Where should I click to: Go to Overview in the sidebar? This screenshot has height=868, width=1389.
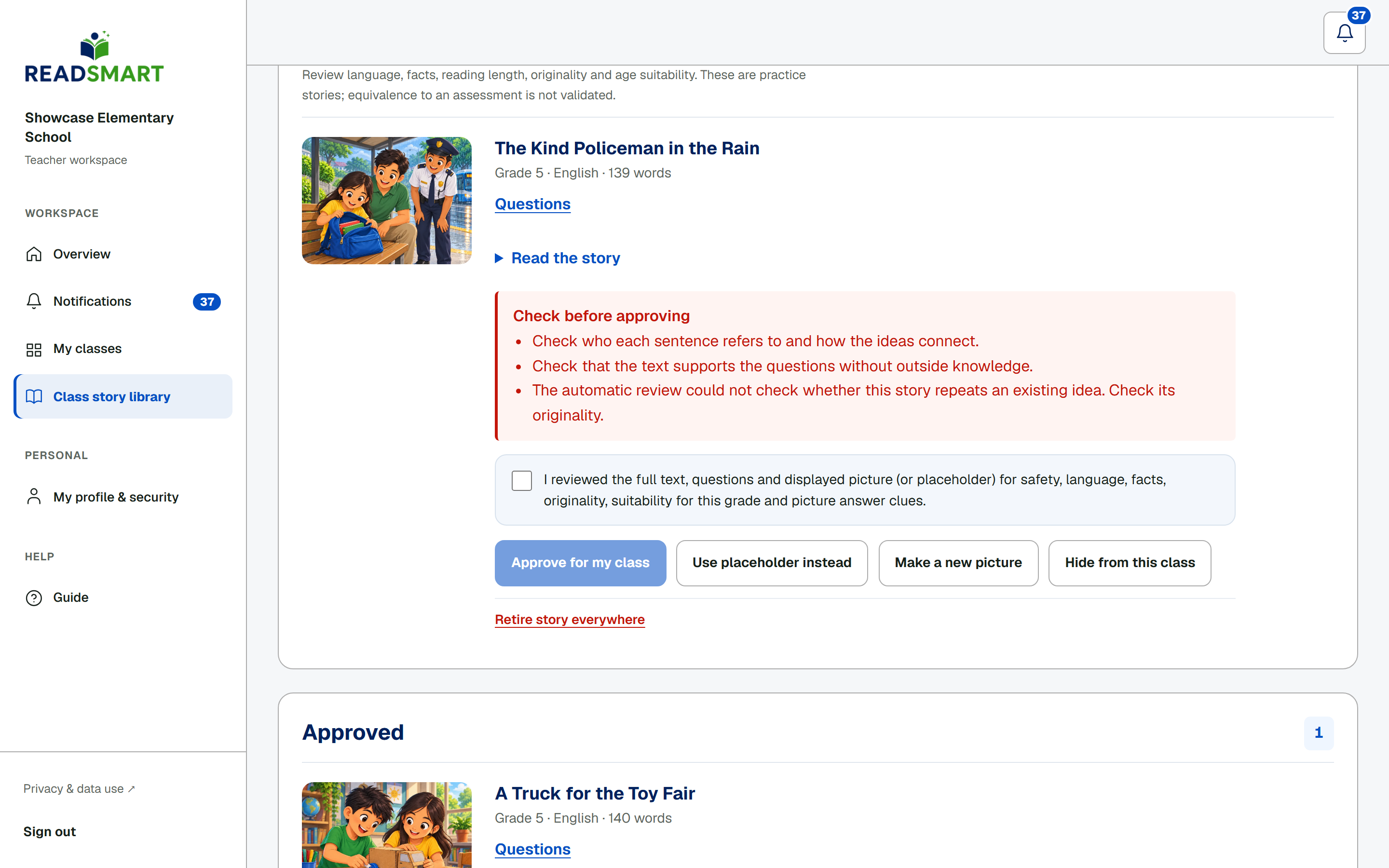(123, 254)
